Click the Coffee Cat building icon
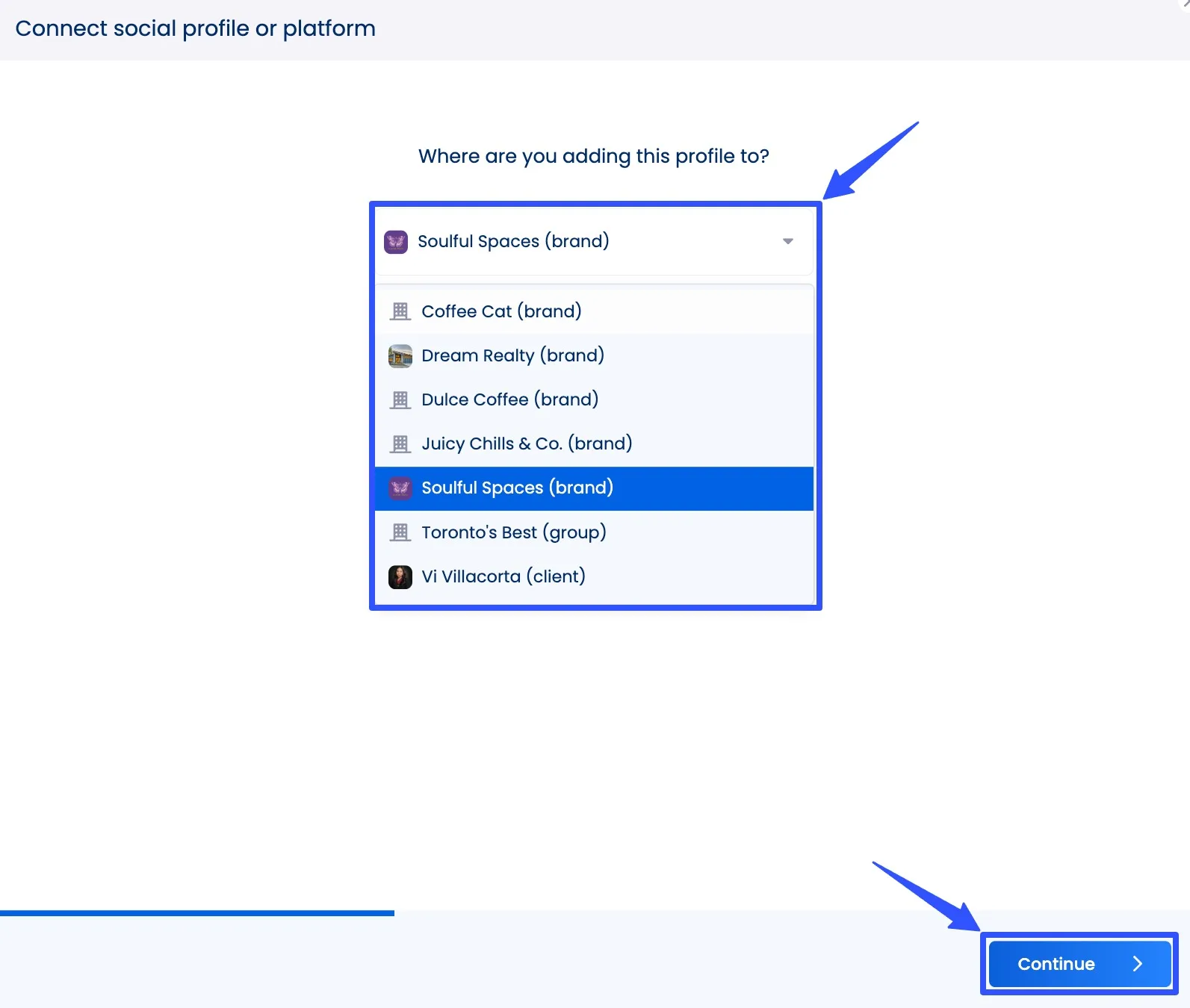The width and height of the screenshot is (1190, 1008). click(x=400, y=311)
